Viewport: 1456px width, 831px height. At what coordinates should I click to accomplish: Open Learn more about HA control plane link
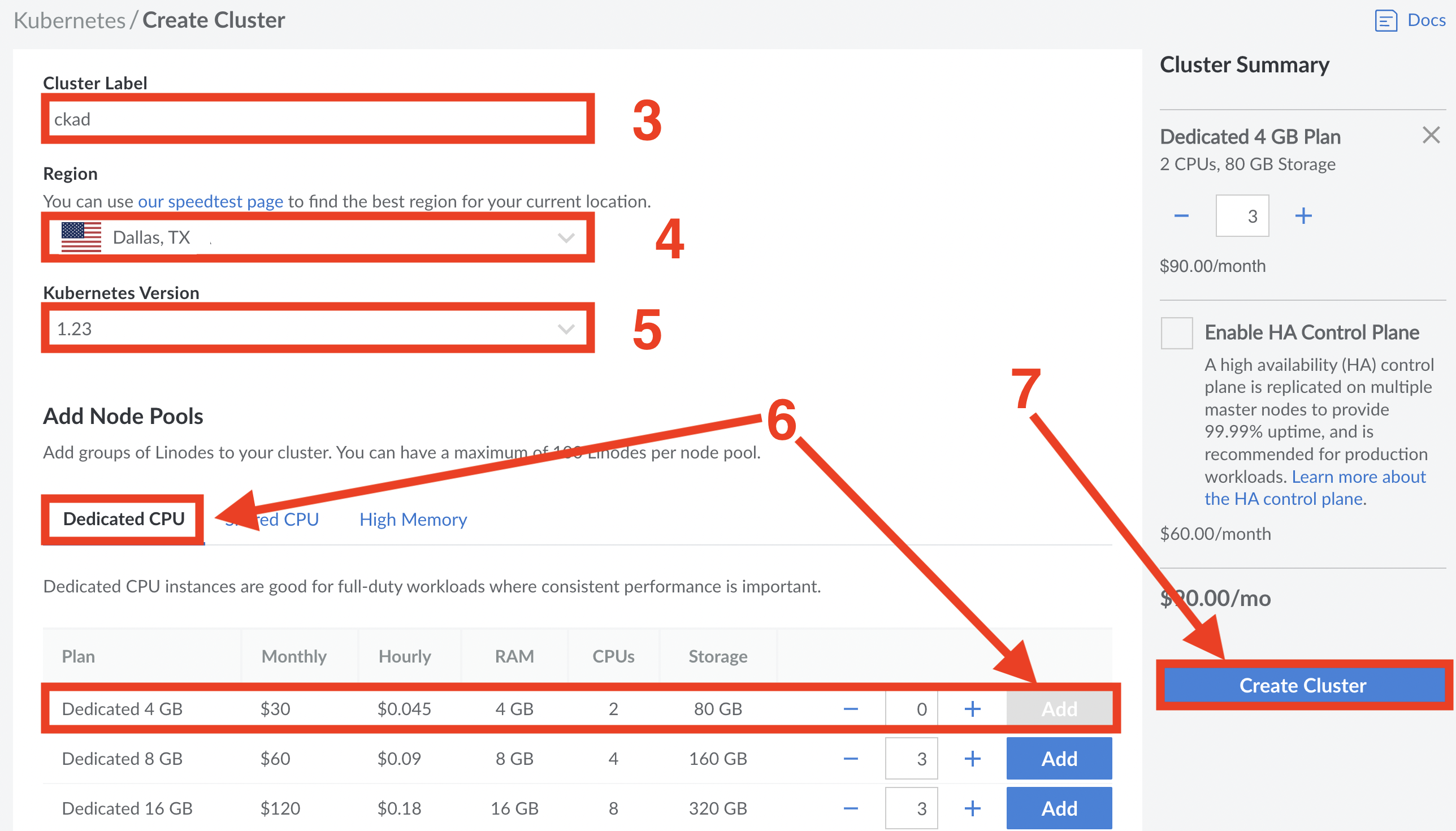[1358, 477]
